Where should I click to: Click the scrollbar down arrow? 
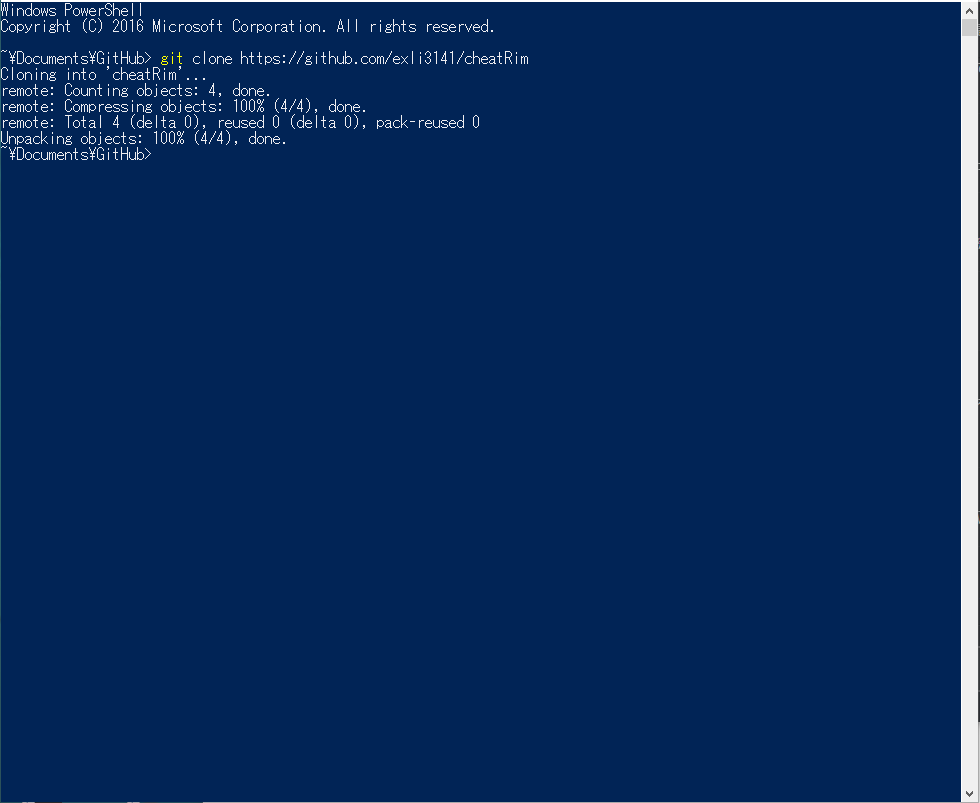coord(970,794)
